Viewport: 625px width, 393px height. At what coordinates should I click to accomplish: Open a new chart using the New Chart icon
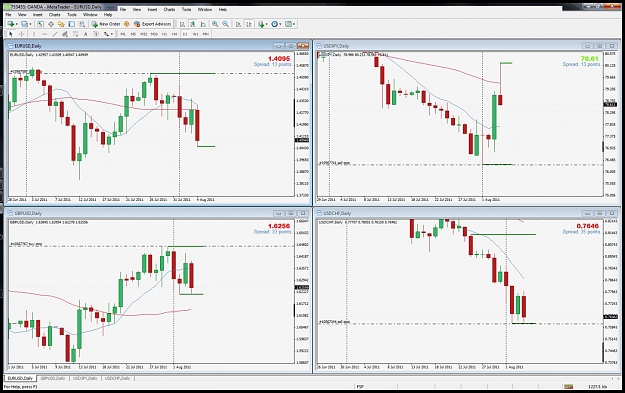(10, 24)
